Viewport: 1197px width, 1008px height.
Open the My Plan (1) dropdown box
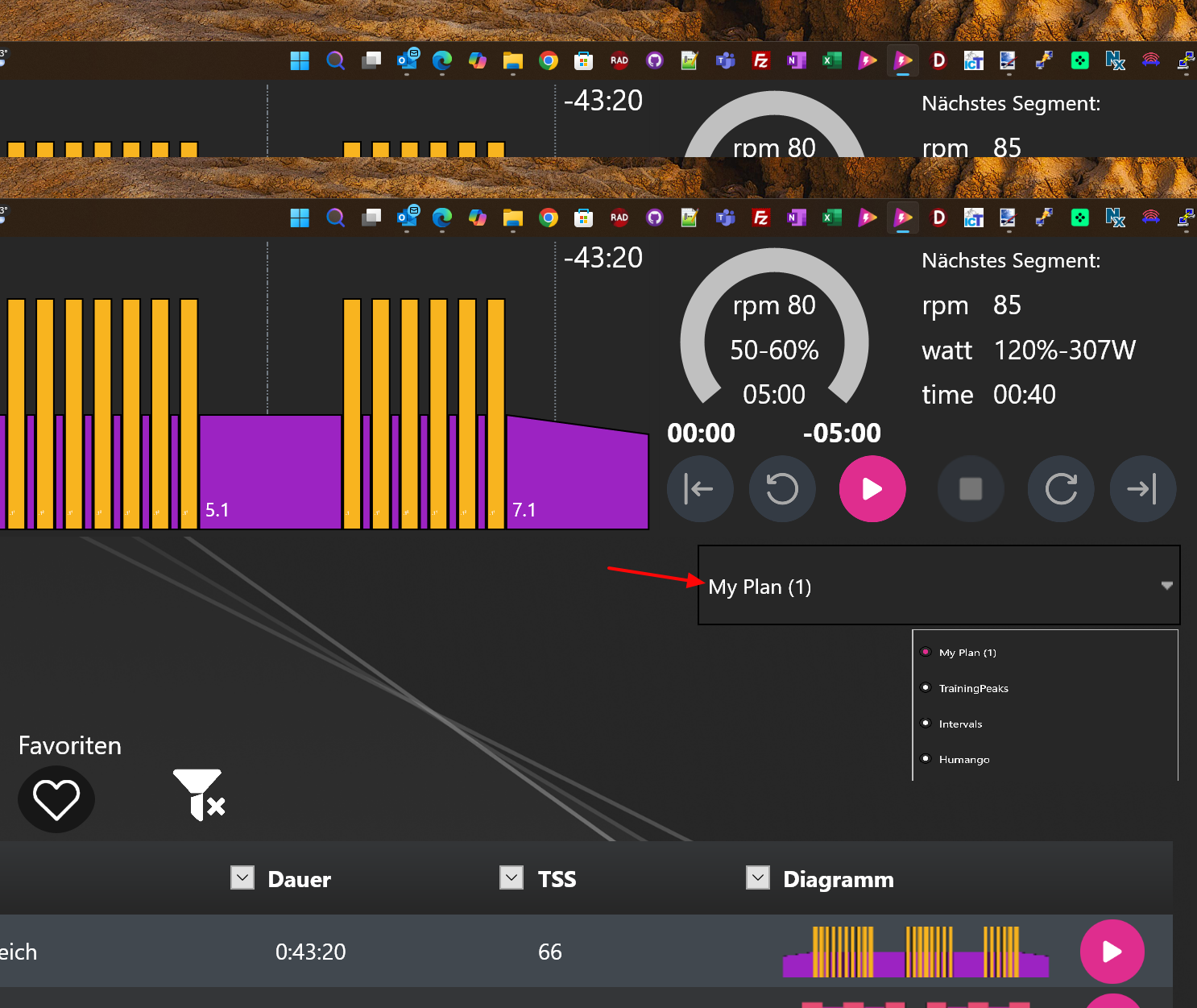(938, 586)
